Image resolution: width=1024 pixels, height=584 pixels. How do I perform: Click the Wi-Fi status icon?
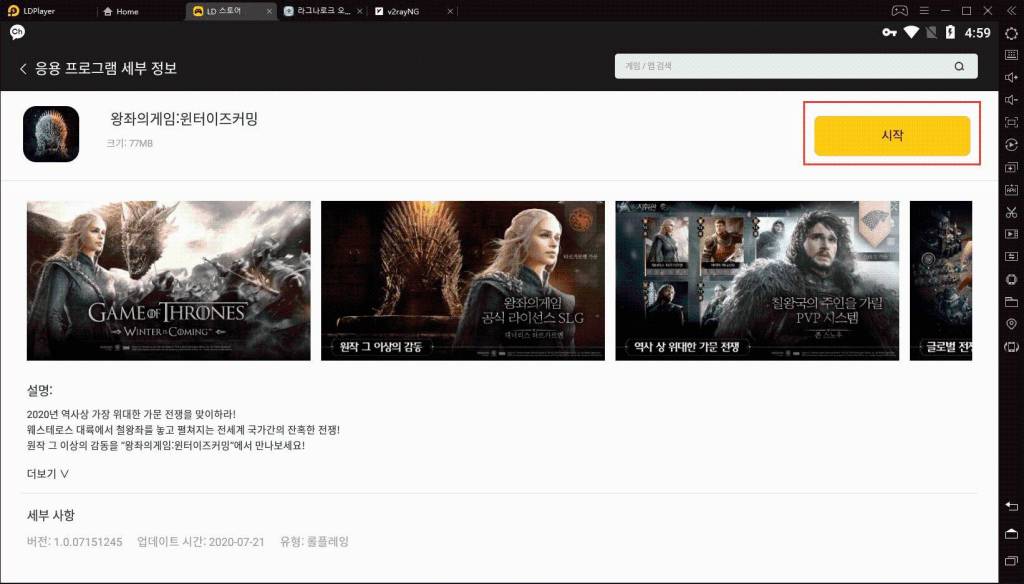(911, 32)
